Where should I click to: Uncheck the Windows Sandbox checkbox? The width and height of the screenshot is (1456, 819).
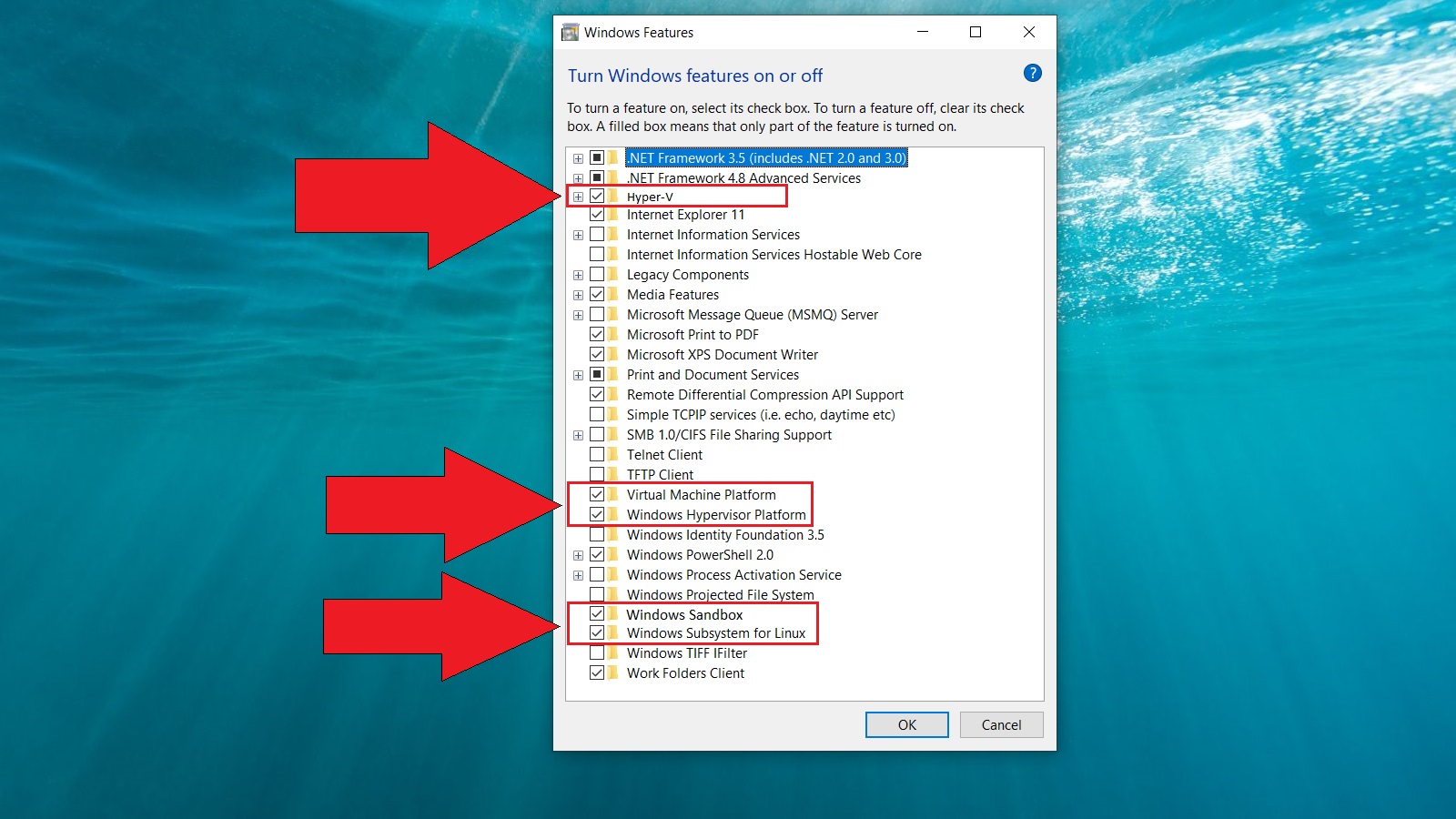pos(597,614)
